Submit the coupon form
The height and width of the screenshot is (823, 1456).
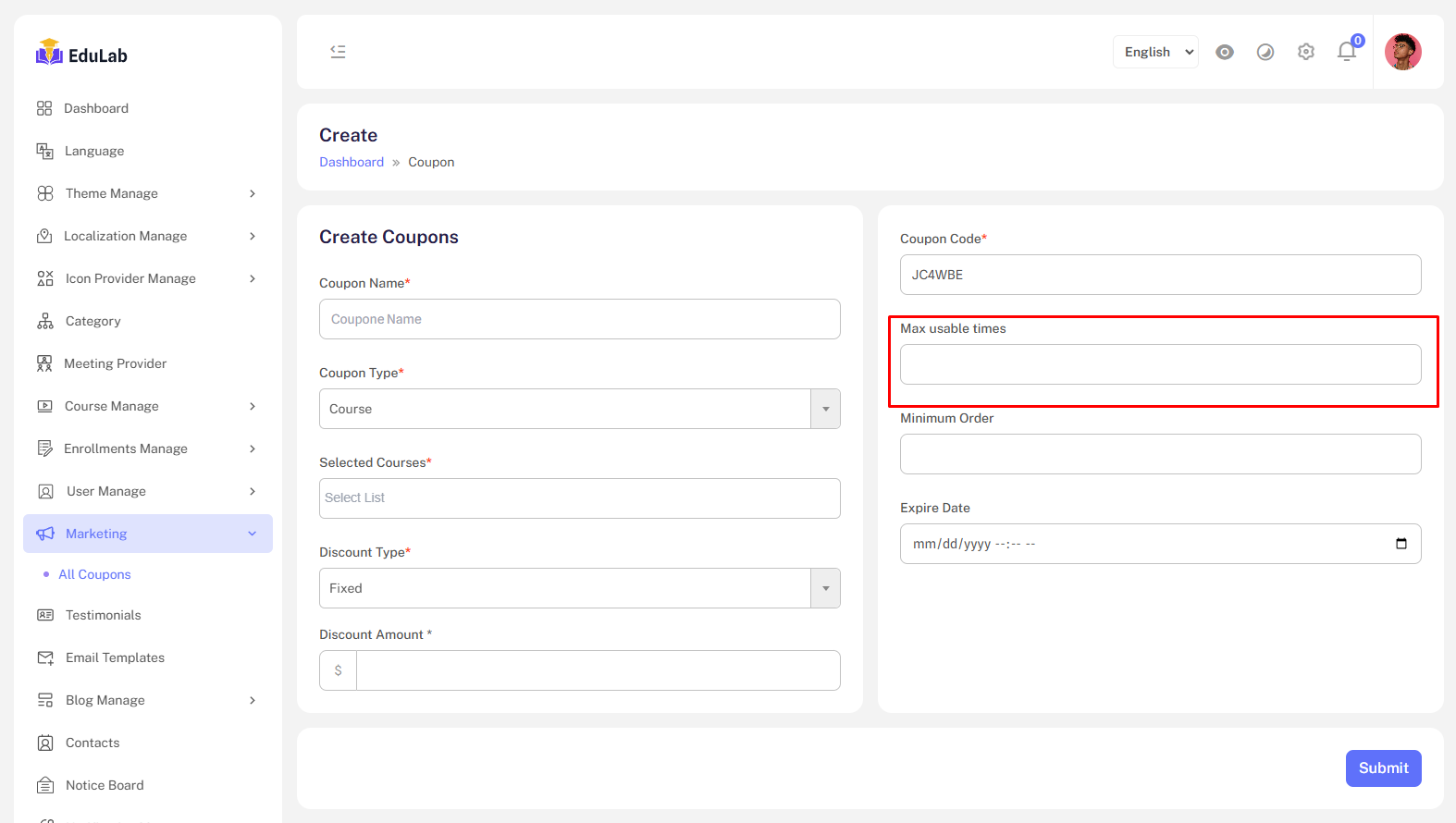[1383, 768]
